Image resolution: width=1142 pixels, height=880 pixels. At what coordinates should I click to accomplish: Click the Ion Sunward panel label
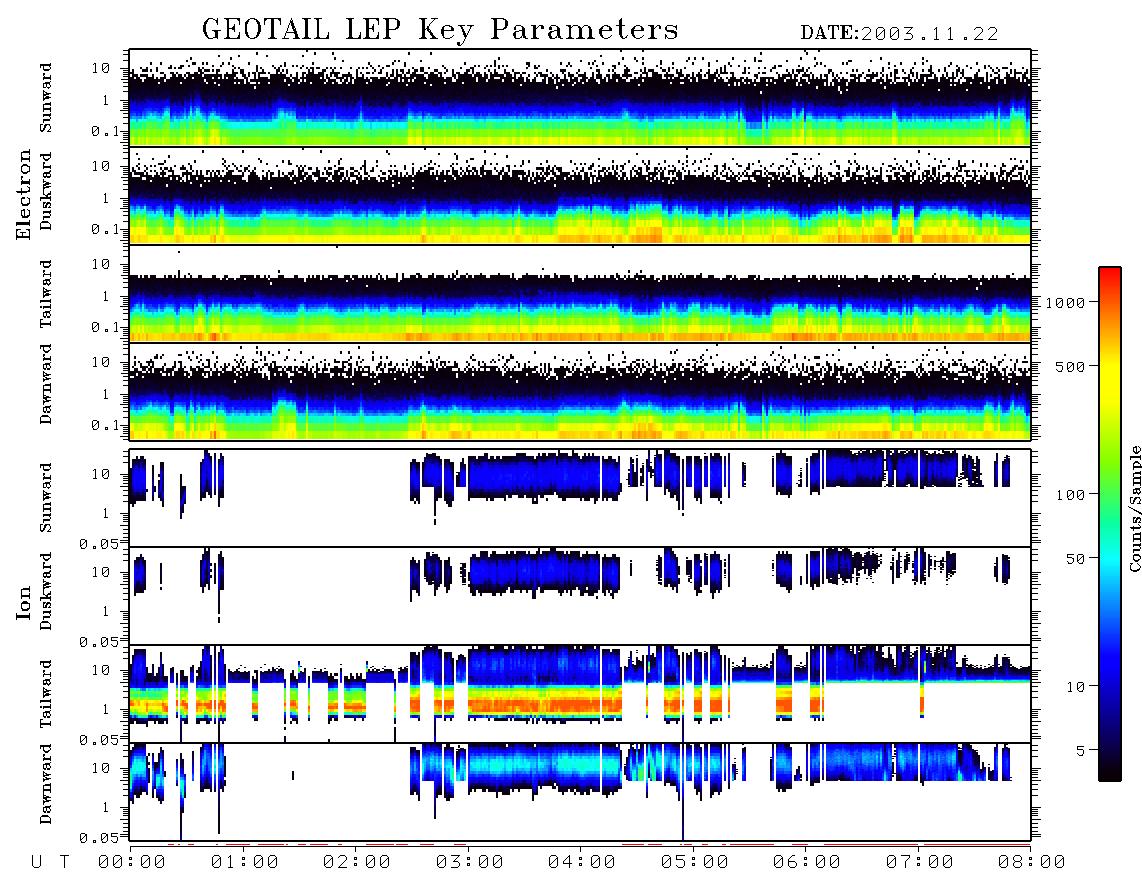46,497
